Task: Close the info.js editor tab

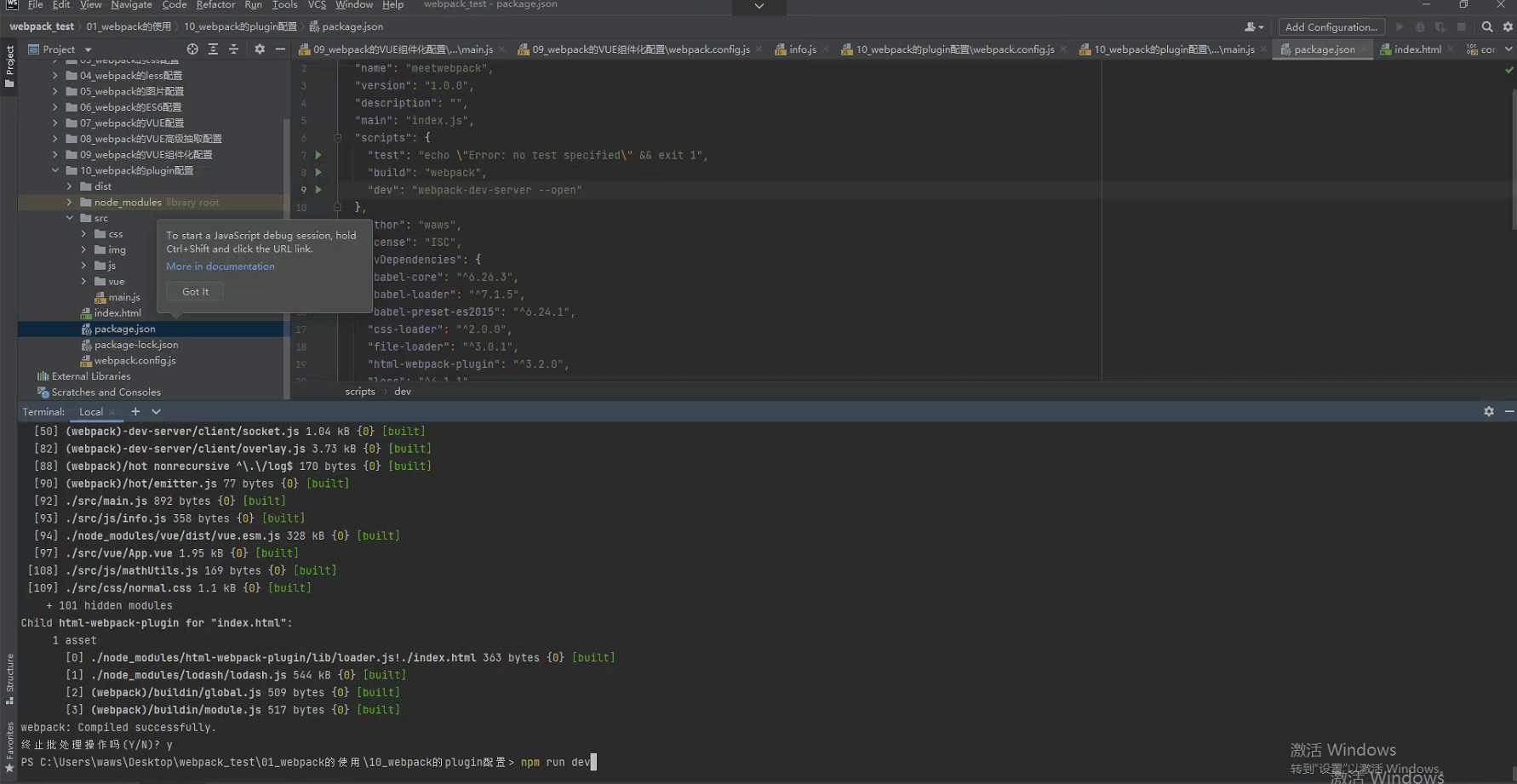Action: pos(826,49)
